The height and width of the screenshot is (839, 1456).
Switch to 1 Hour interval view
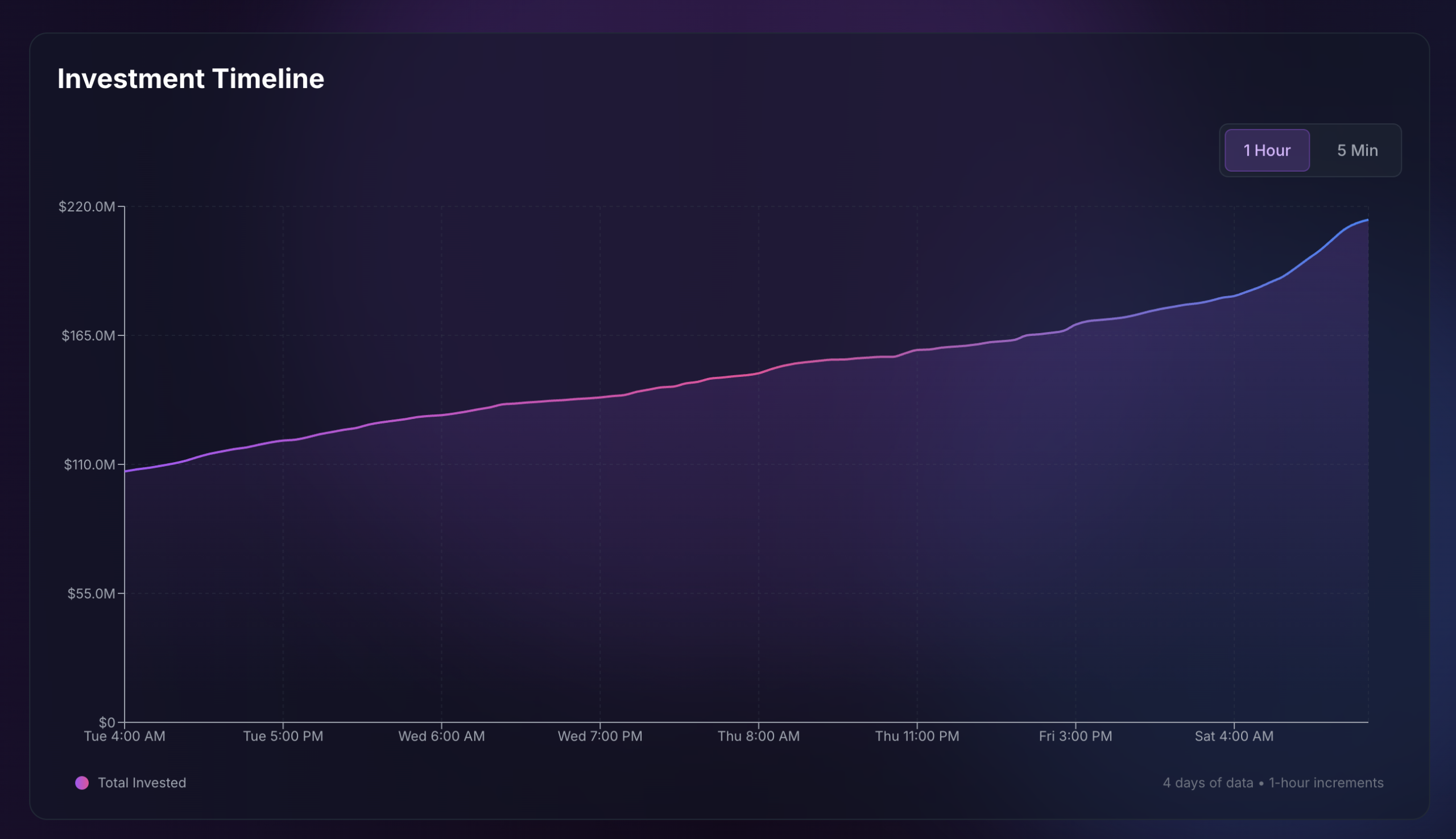click(x=1267, y=151)
